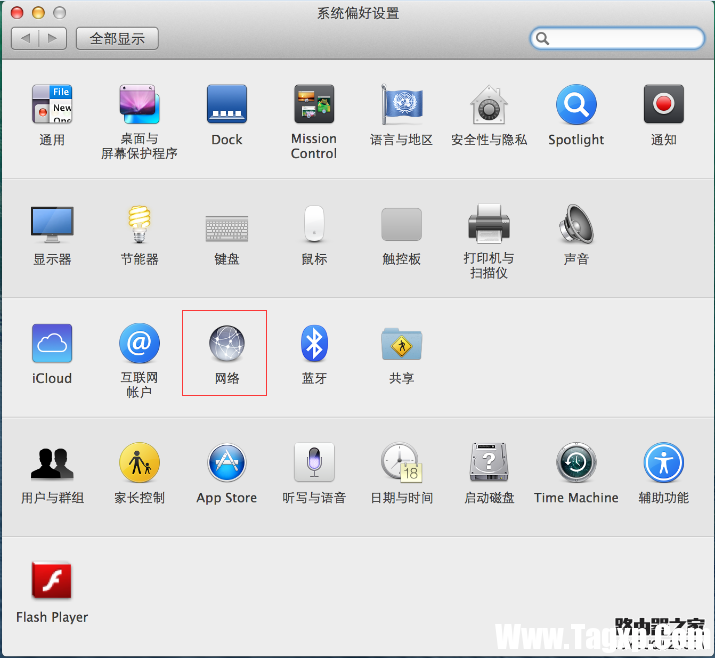Open Mission Control preferences

[314, 104]
